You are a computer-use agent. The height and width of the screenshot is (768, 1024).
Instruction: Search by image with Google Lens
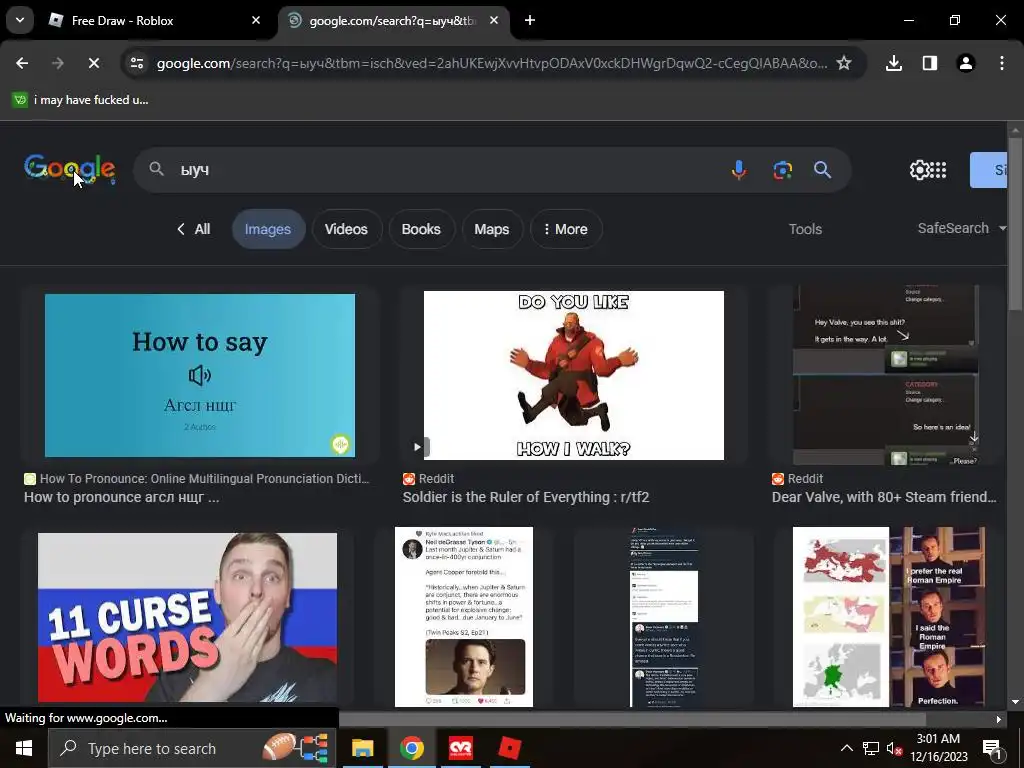point(782,170)
